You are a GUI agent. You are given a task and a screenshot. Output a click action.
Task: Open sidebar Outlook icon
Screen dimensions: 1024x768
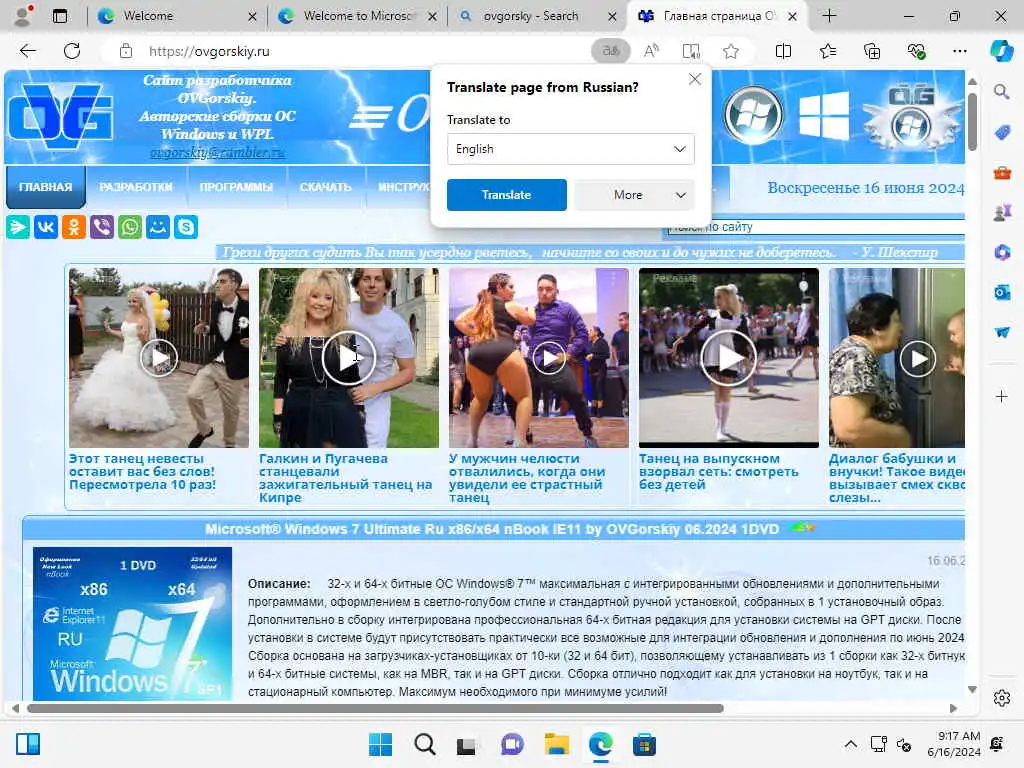1002,292
